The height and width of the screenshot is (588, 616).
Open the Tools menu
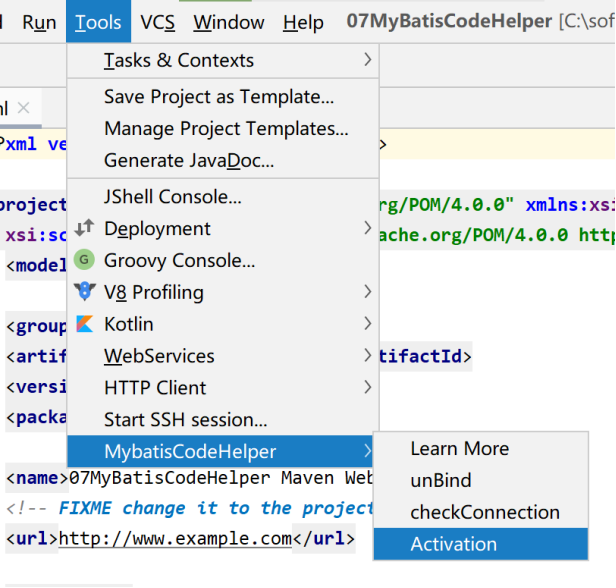pyautogui.click(x=98, y=22)
